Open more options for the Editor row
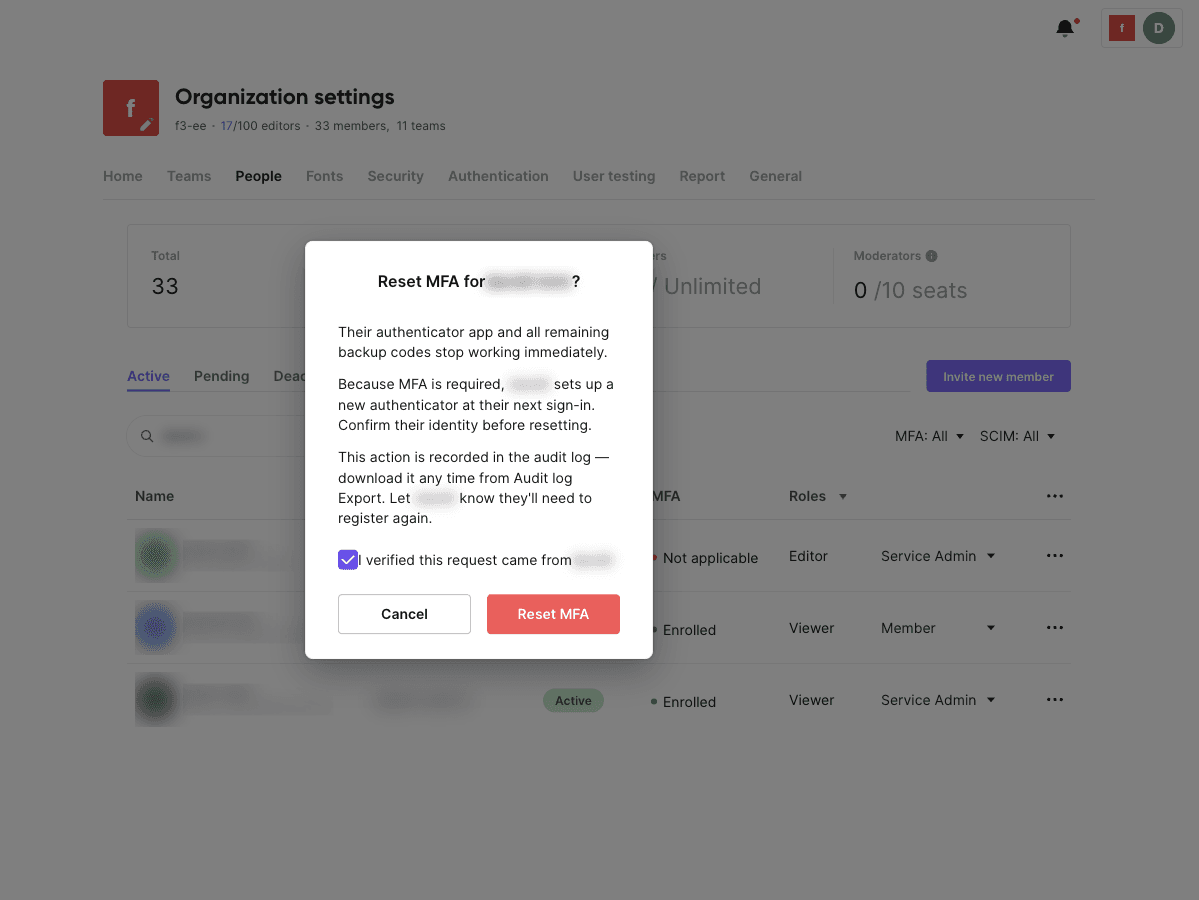 tap(1054, 556)
